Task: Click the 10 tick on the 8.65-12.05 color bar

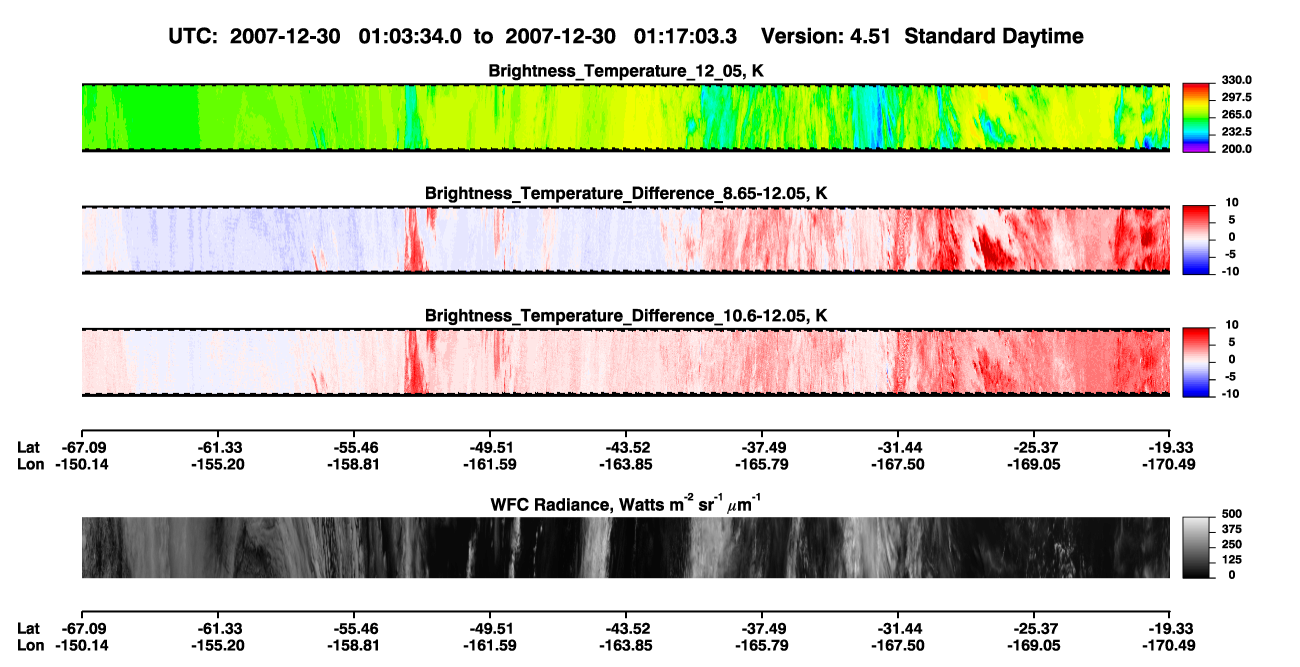Action: click(x=1231, y=202)
